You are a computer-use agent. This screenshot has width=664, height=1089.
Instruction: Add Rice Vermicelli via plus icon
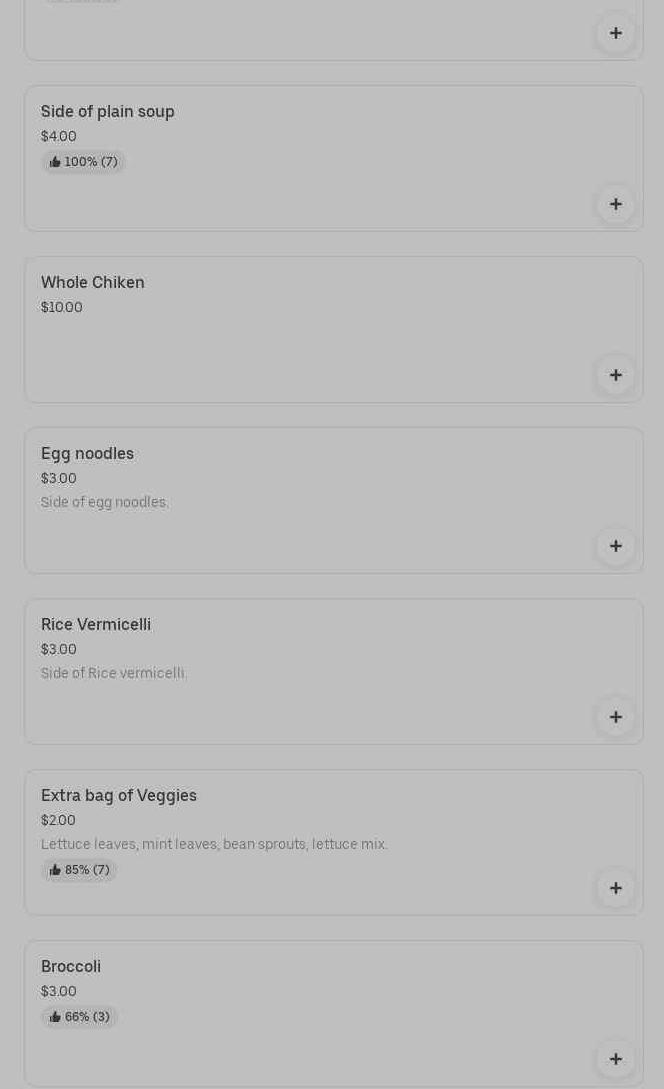[x=615, y=717]
